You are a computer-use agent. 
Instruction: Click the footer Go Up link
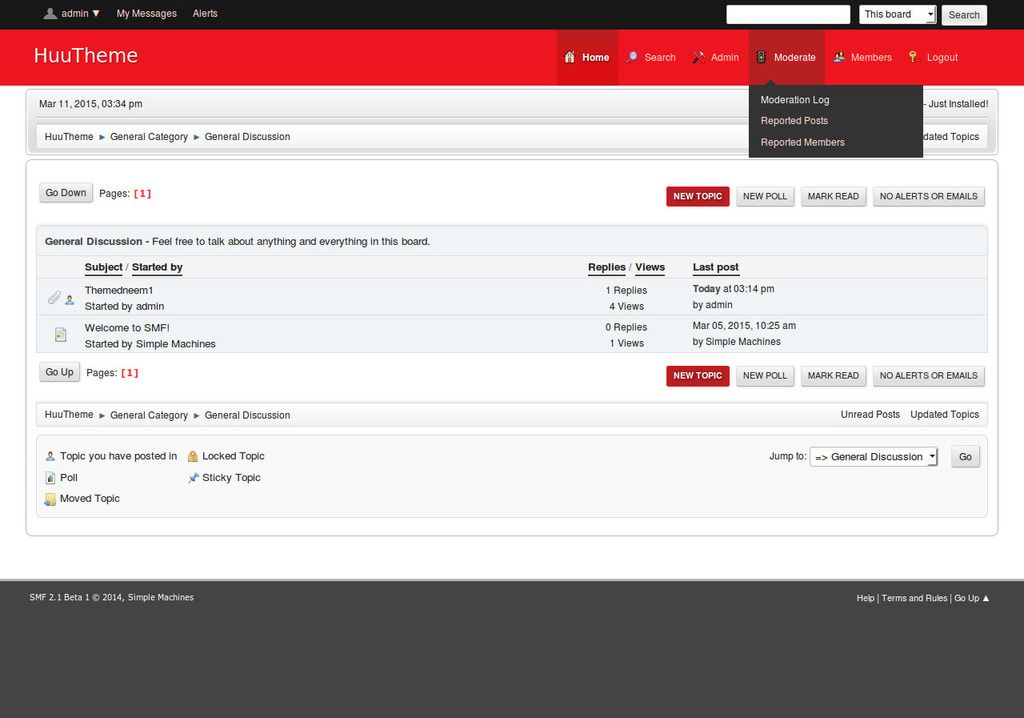[x=972, y=598]
